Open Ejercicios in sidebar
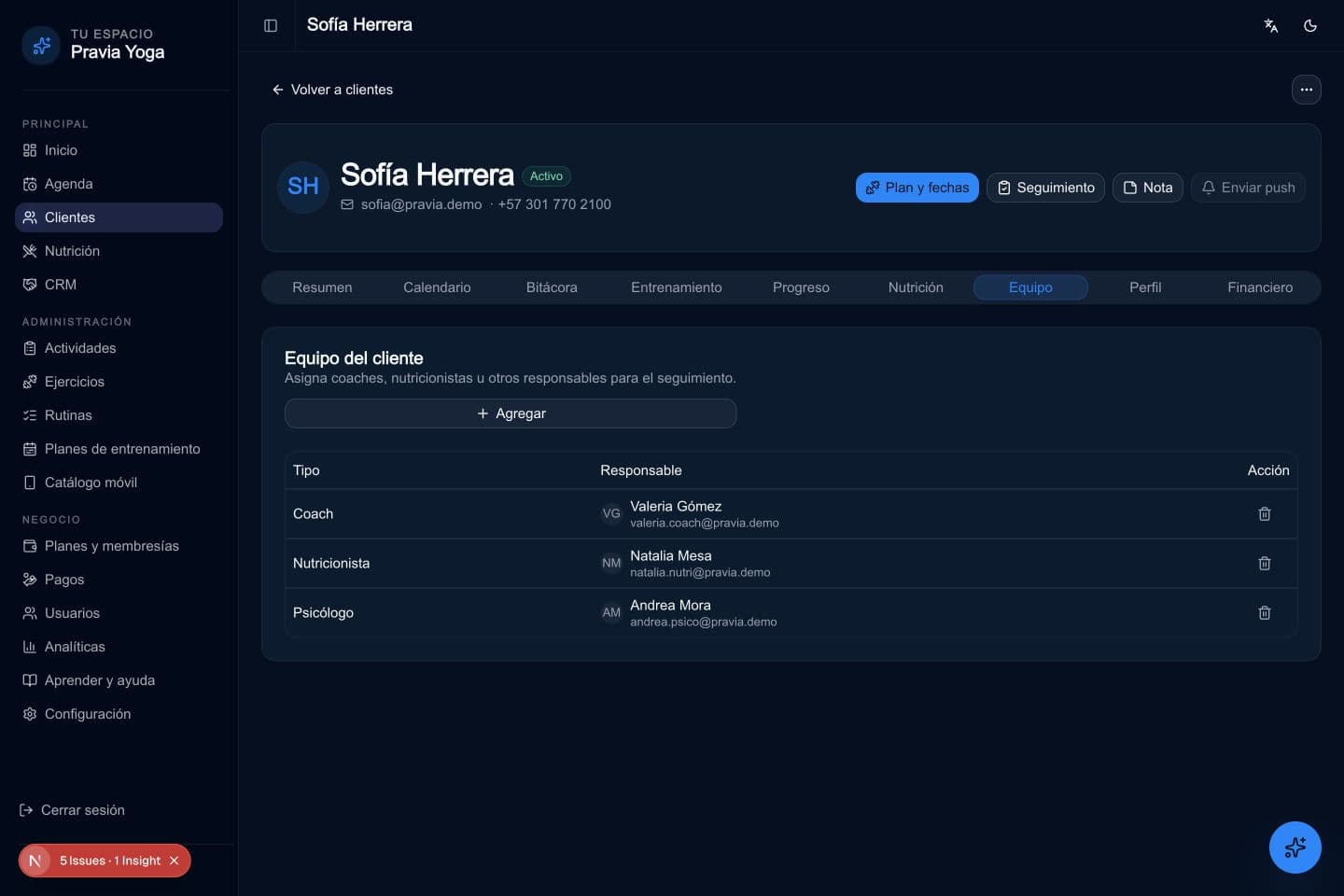This screenshot has width=1344, height=896. 119,382
